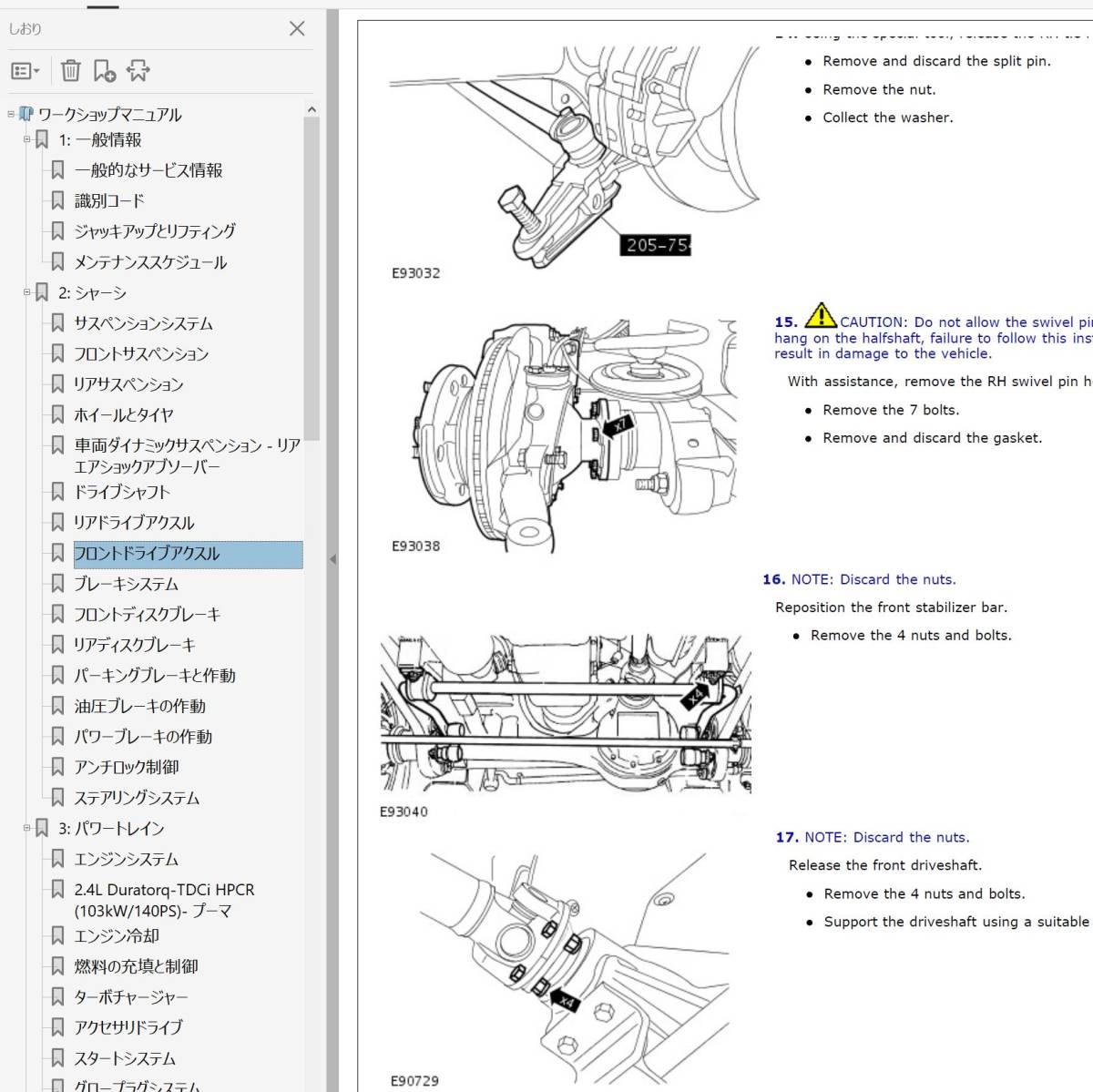Viewport: 1093px width, 1092px height.
Task: Click bookmark icon beside 識別コード
Action: (x=57, y=201)
